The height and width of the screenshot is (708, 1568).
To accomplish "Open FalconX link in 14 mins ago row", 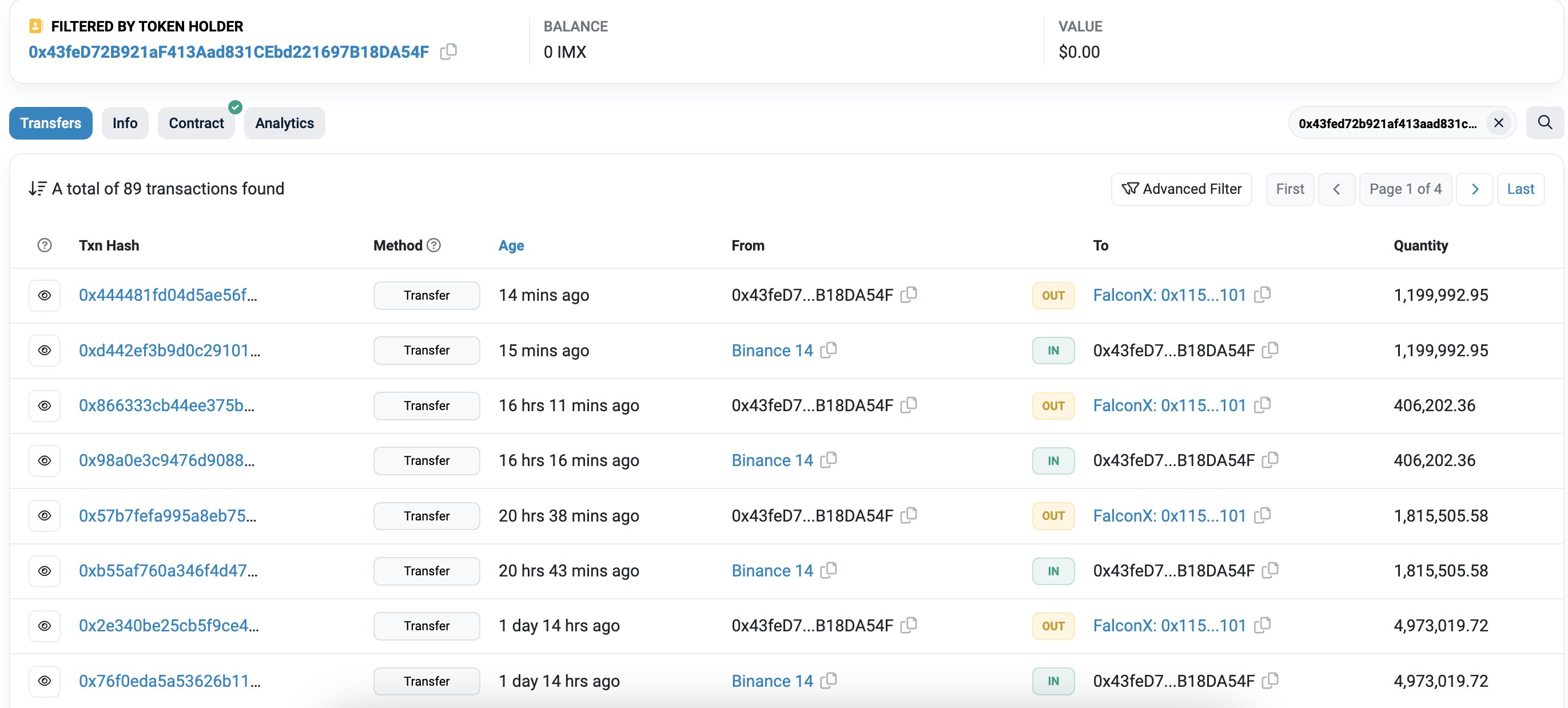I will coord(1169,295).
